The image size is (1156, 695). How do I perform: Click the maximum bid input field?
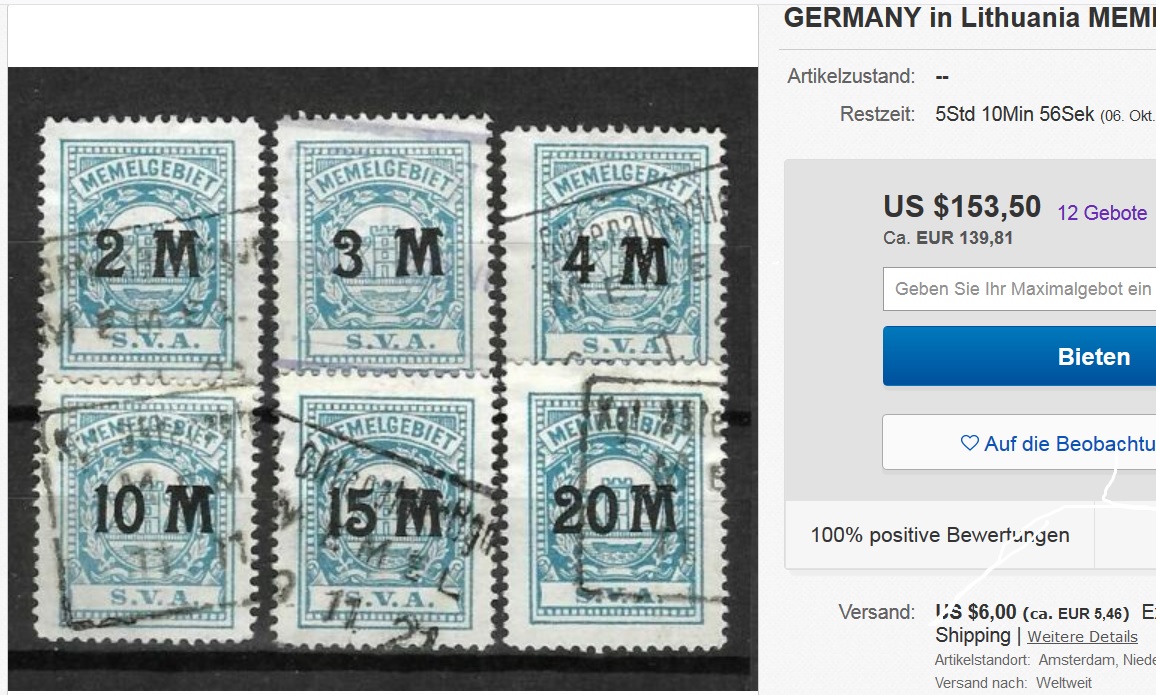pos(1020,289)
